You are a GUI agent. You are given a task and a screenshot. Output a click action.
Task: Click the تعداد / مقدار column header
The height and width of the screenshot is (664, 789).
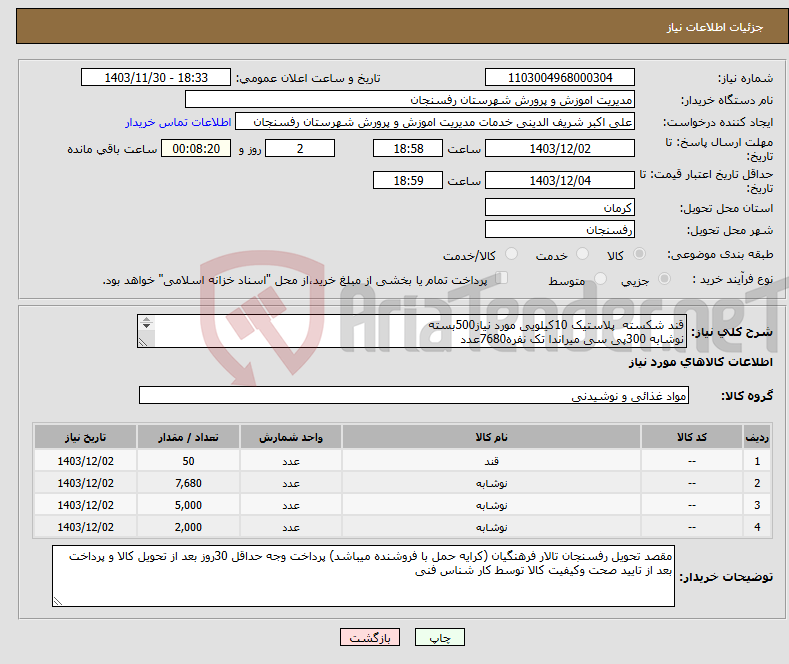point(188,437)
